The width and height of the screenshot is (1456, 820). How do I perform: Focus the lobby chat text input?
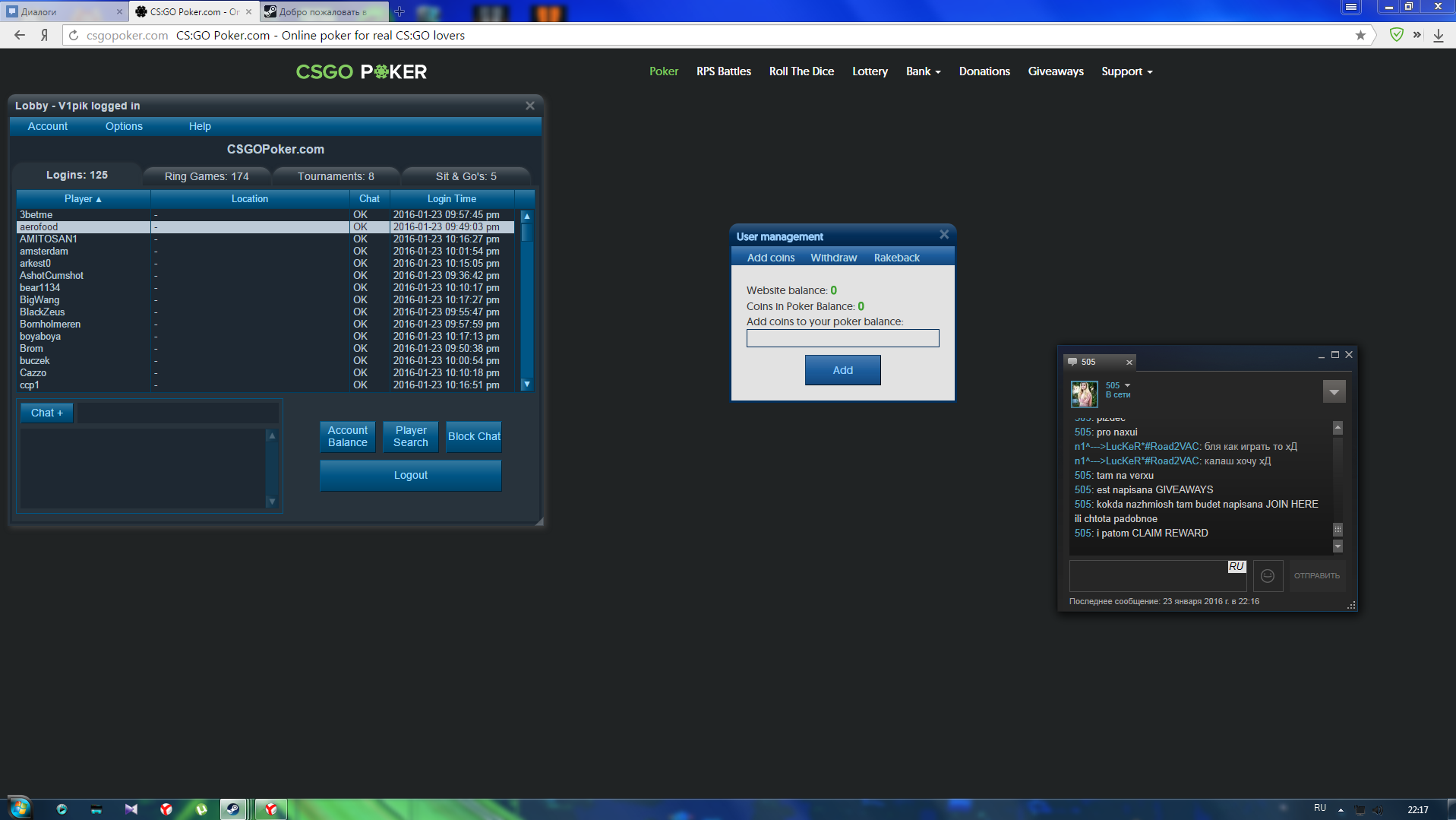coord(178,413)
